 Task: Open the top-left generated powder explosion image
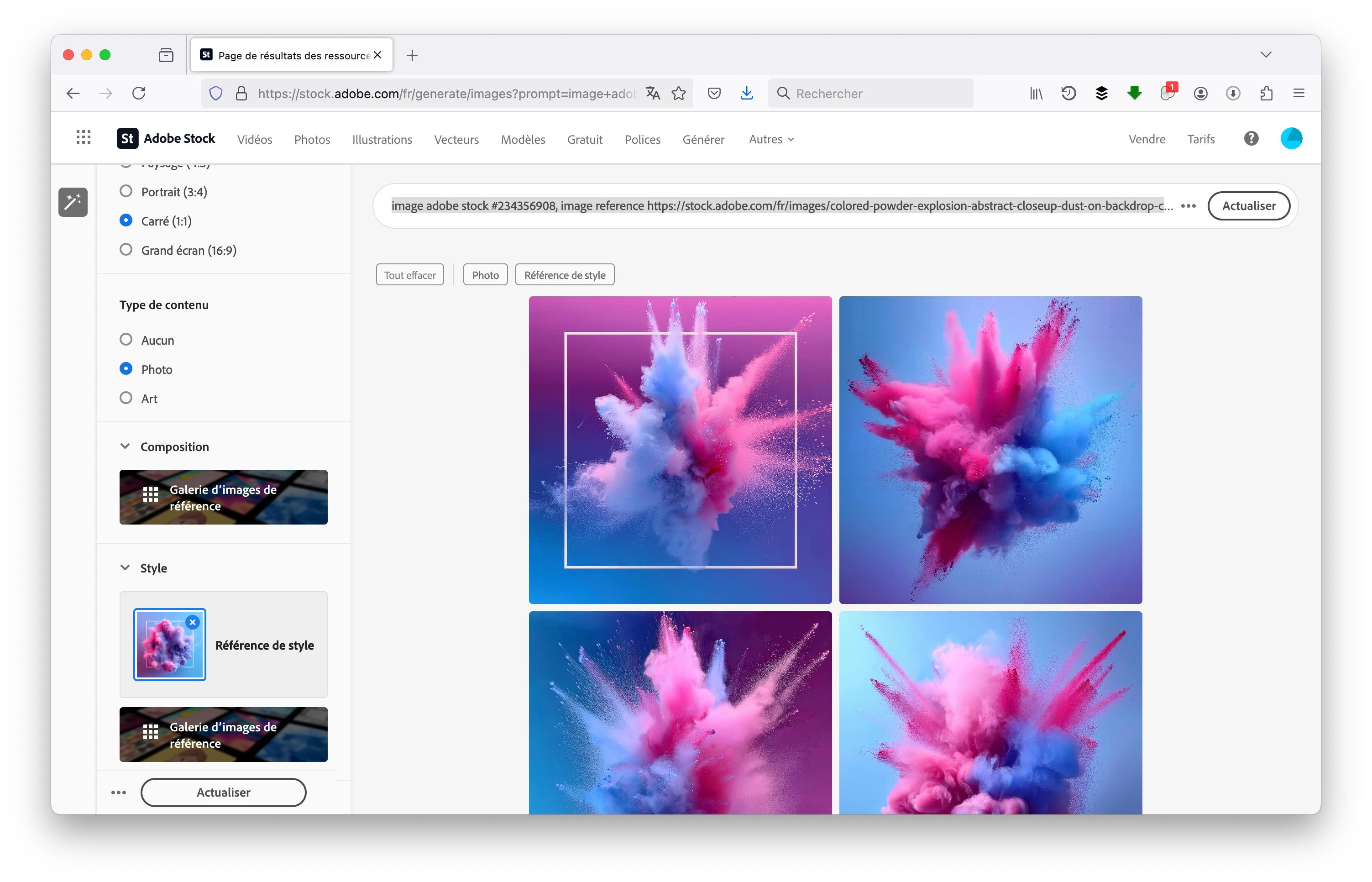pos(680,450)
